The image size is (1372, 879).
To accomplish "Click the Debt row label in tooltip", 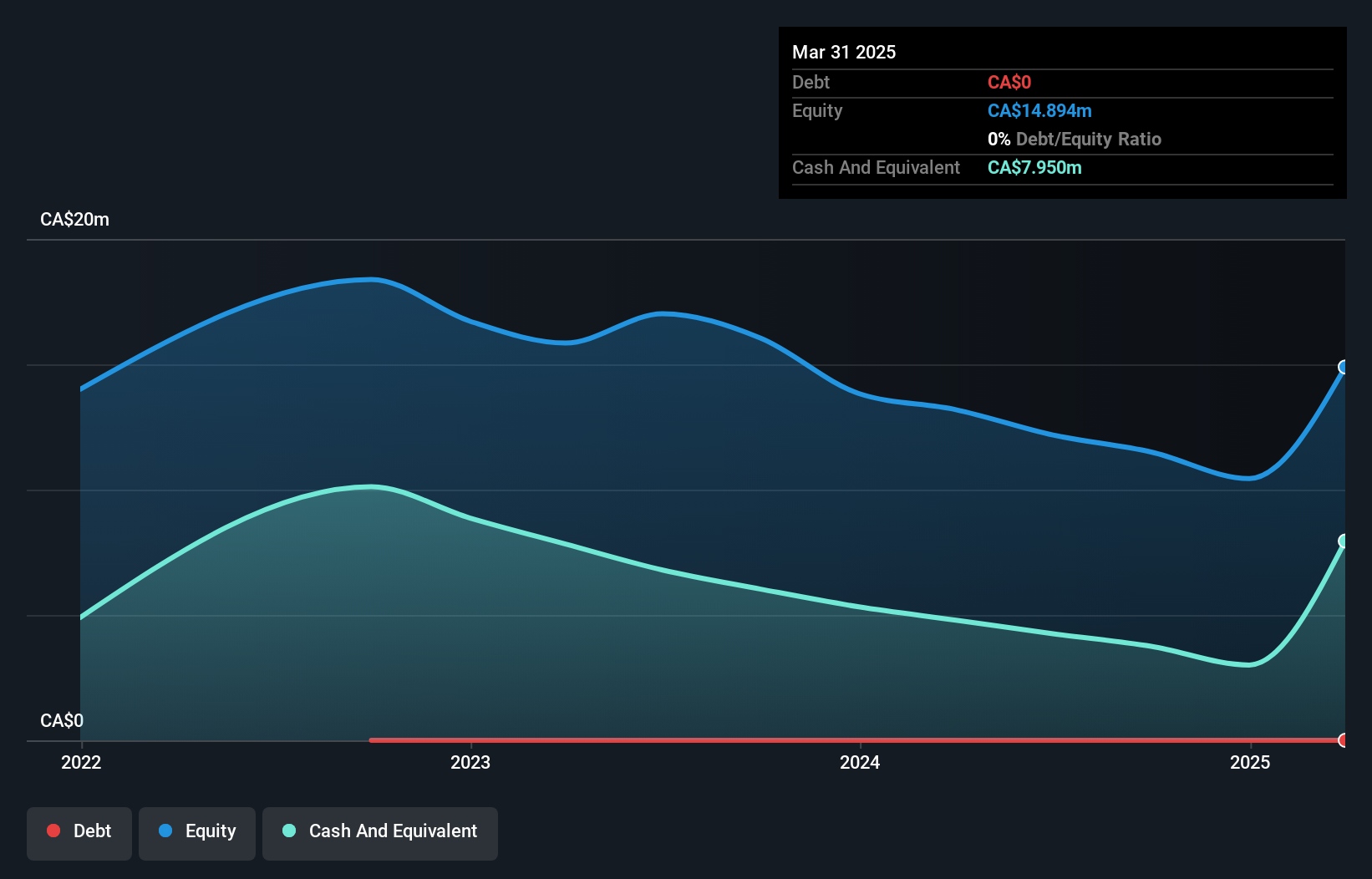I will coord(810,82).
